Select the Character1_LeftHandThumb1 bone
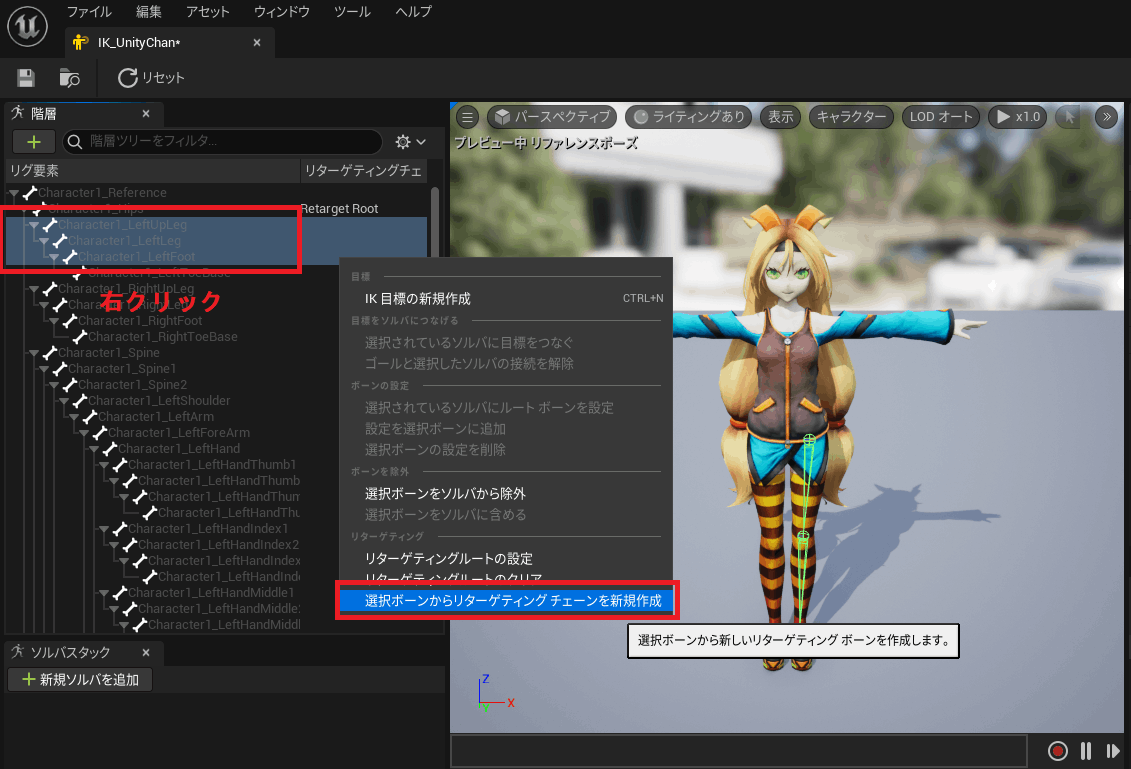This screenshot has height=769, width=1131. tap(212, 465)
